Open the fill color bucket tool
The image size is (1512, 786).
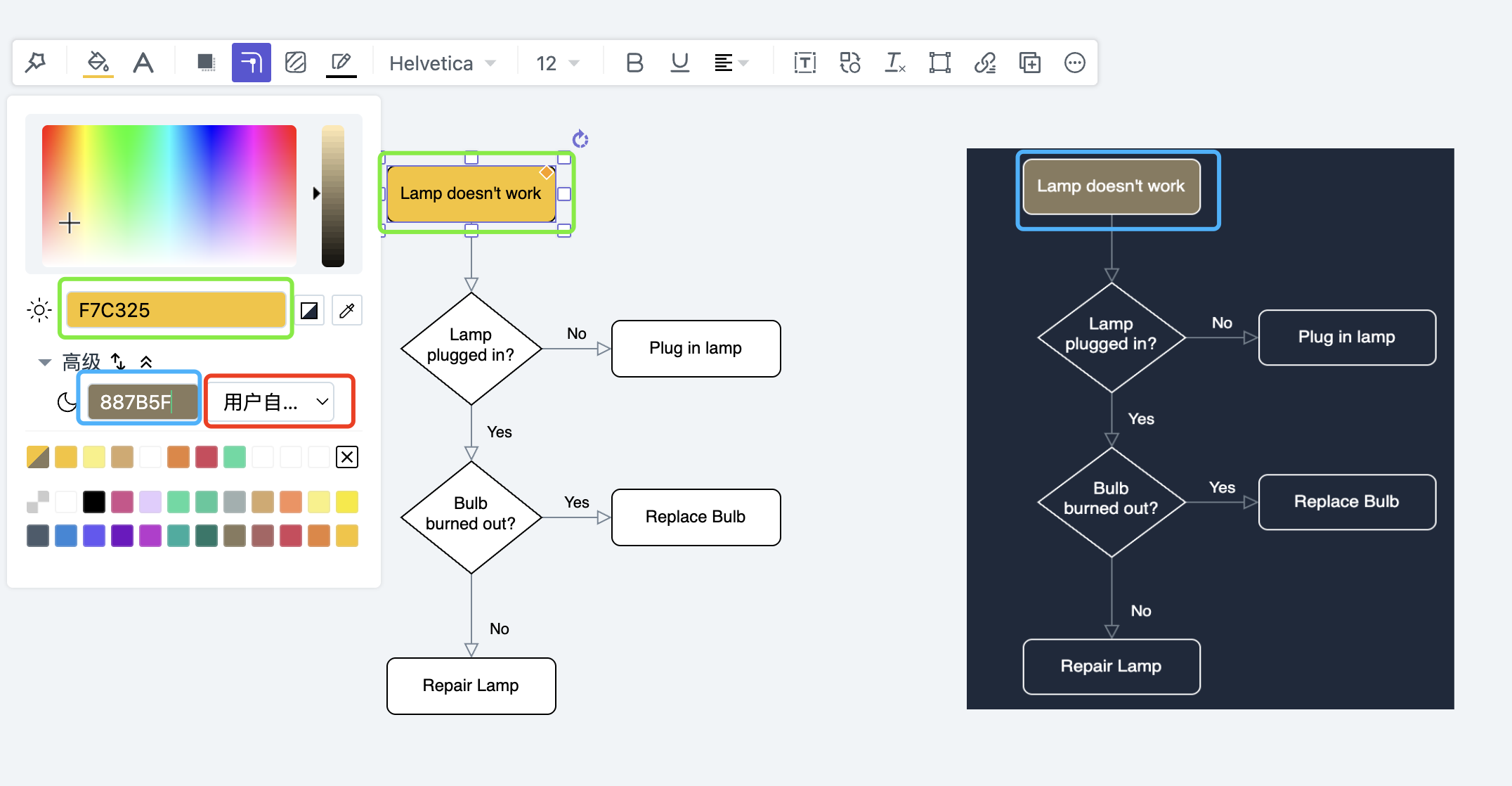[x=98, y=63]
